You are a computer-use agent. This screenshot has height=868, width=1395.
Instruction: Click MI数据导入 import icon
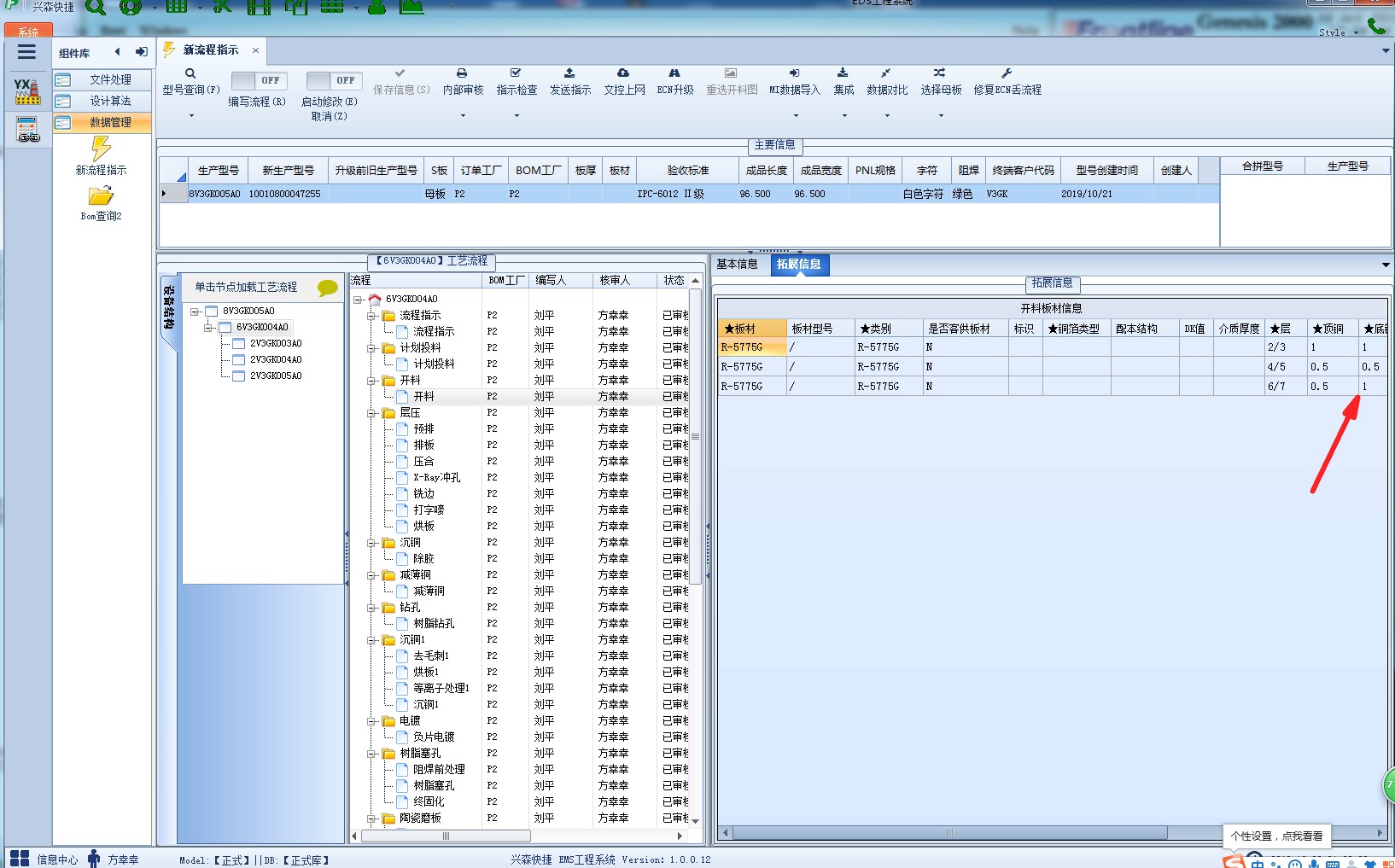[x=794, y=73]
